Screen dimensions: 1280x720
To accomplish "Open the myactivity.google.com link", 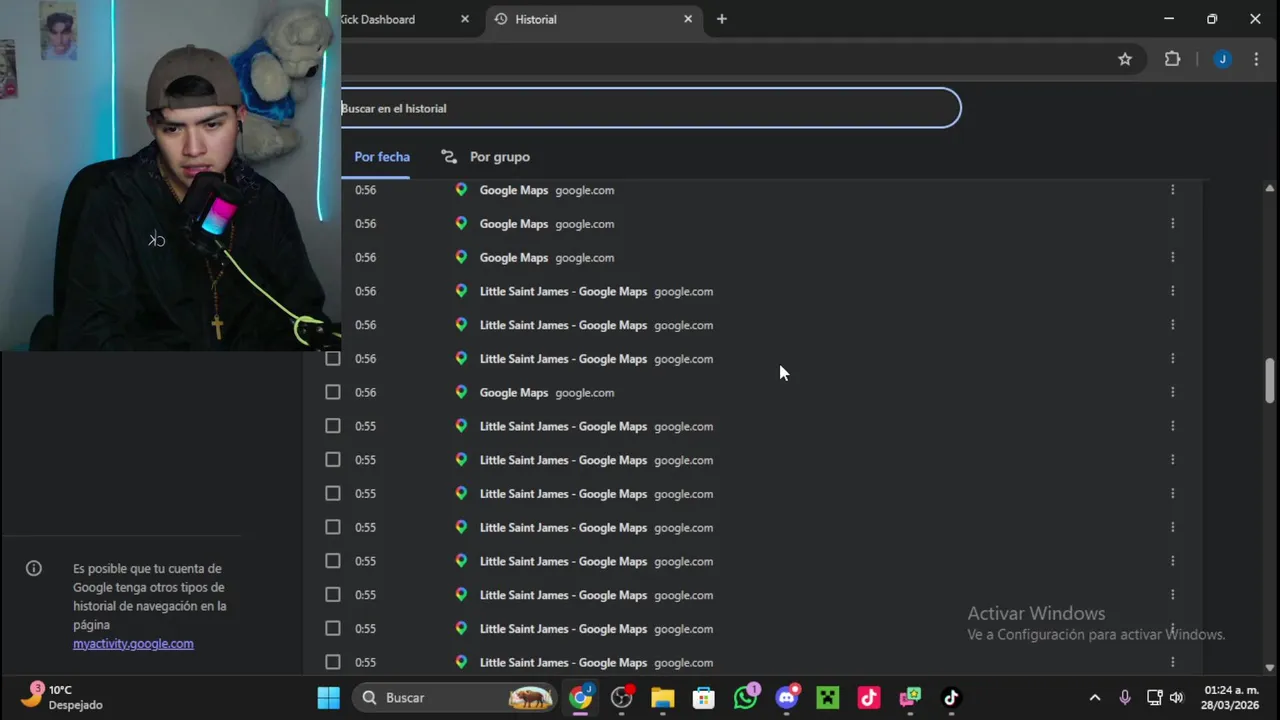I will [133, 644].
